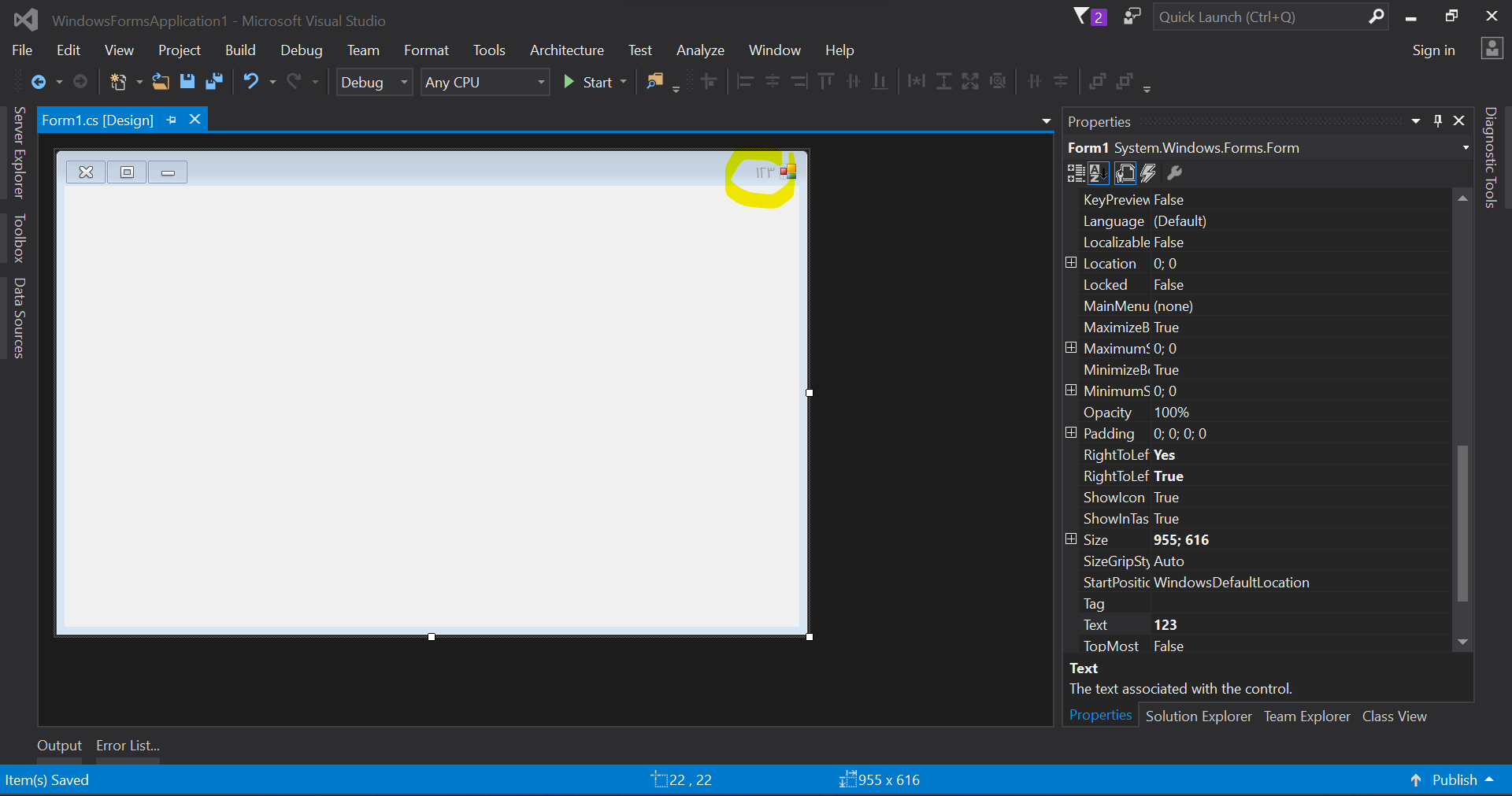Click Publish in the status bar
Screen dimensions: 1512x796
[1454, 780]
